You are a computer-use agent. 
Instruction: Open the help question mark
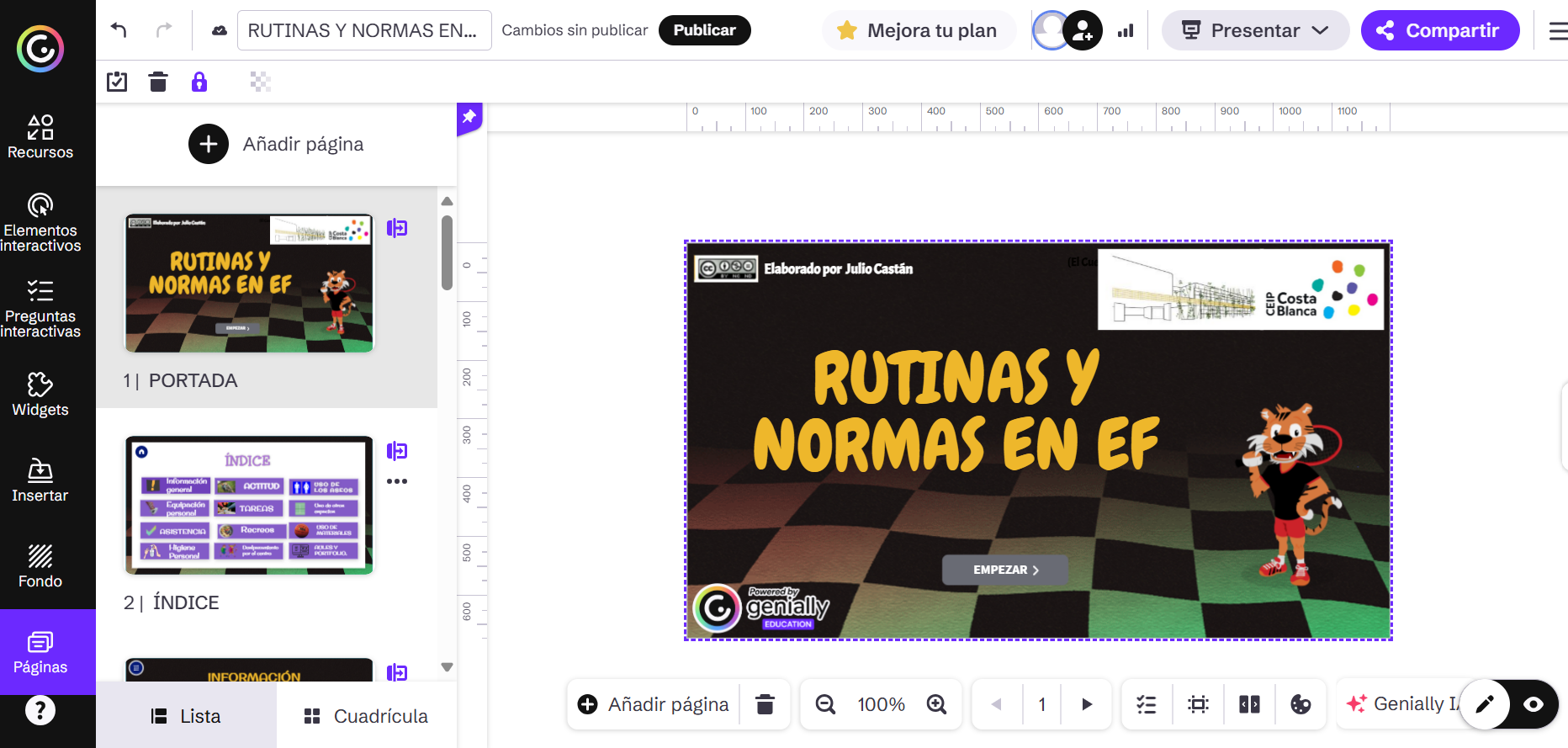pyautogui.click(x=40, y=711)
